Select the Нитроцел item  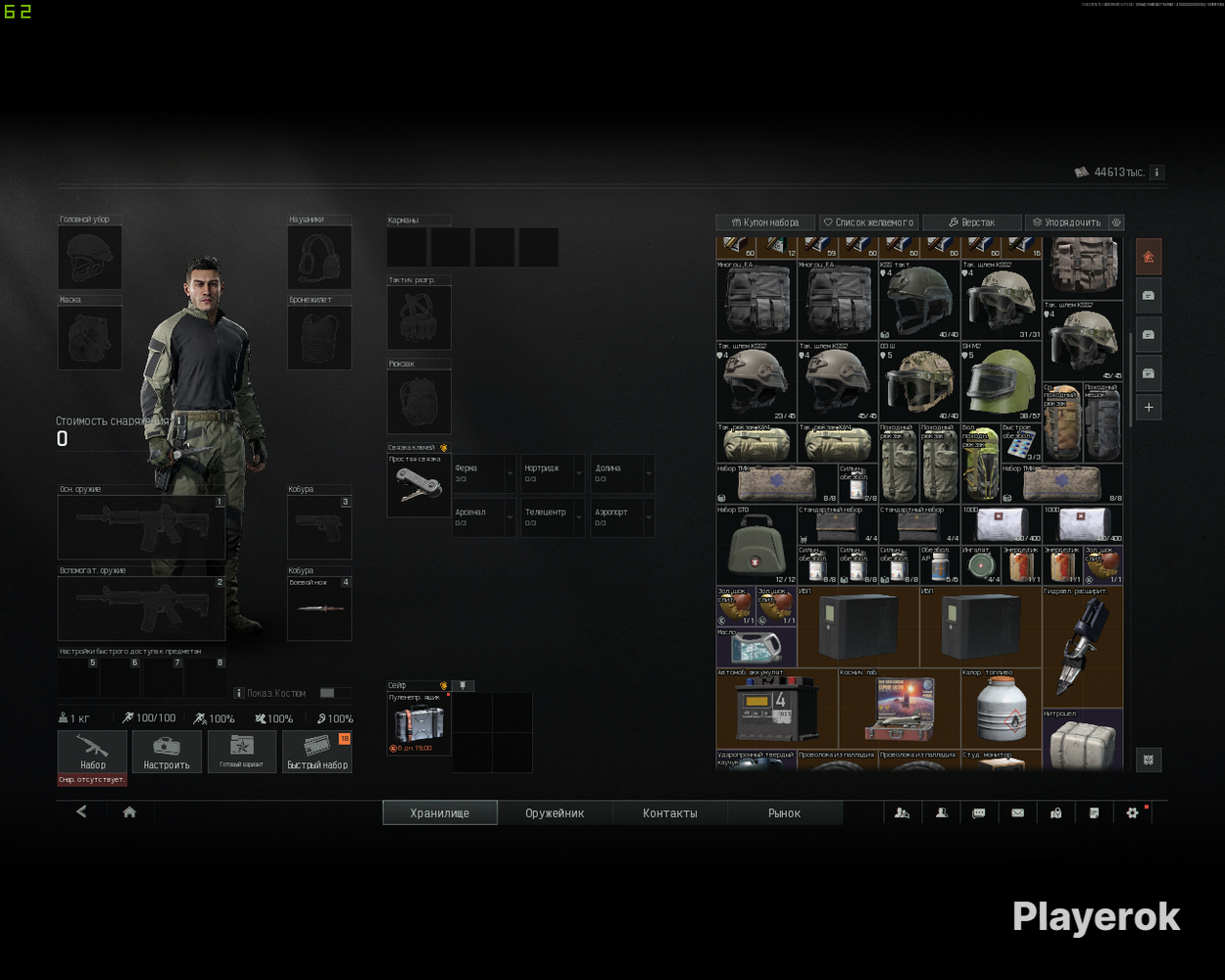coord(1083,739)
